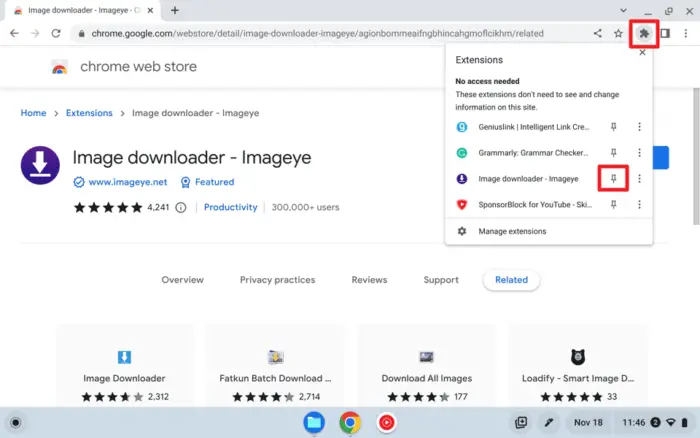This screenshot has height=438, width=700.
Task: Pin the SponsorBlock for YouTube extension
Action: tap(613, 204)
